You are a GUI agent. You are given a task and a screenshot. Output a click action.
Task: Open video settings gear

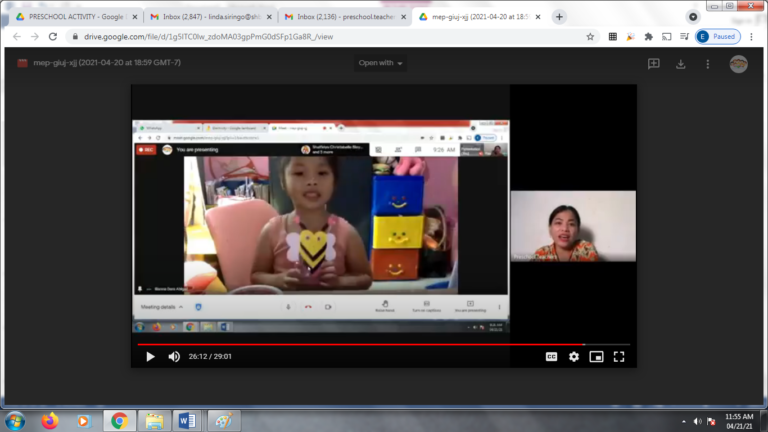pos(574,356)
